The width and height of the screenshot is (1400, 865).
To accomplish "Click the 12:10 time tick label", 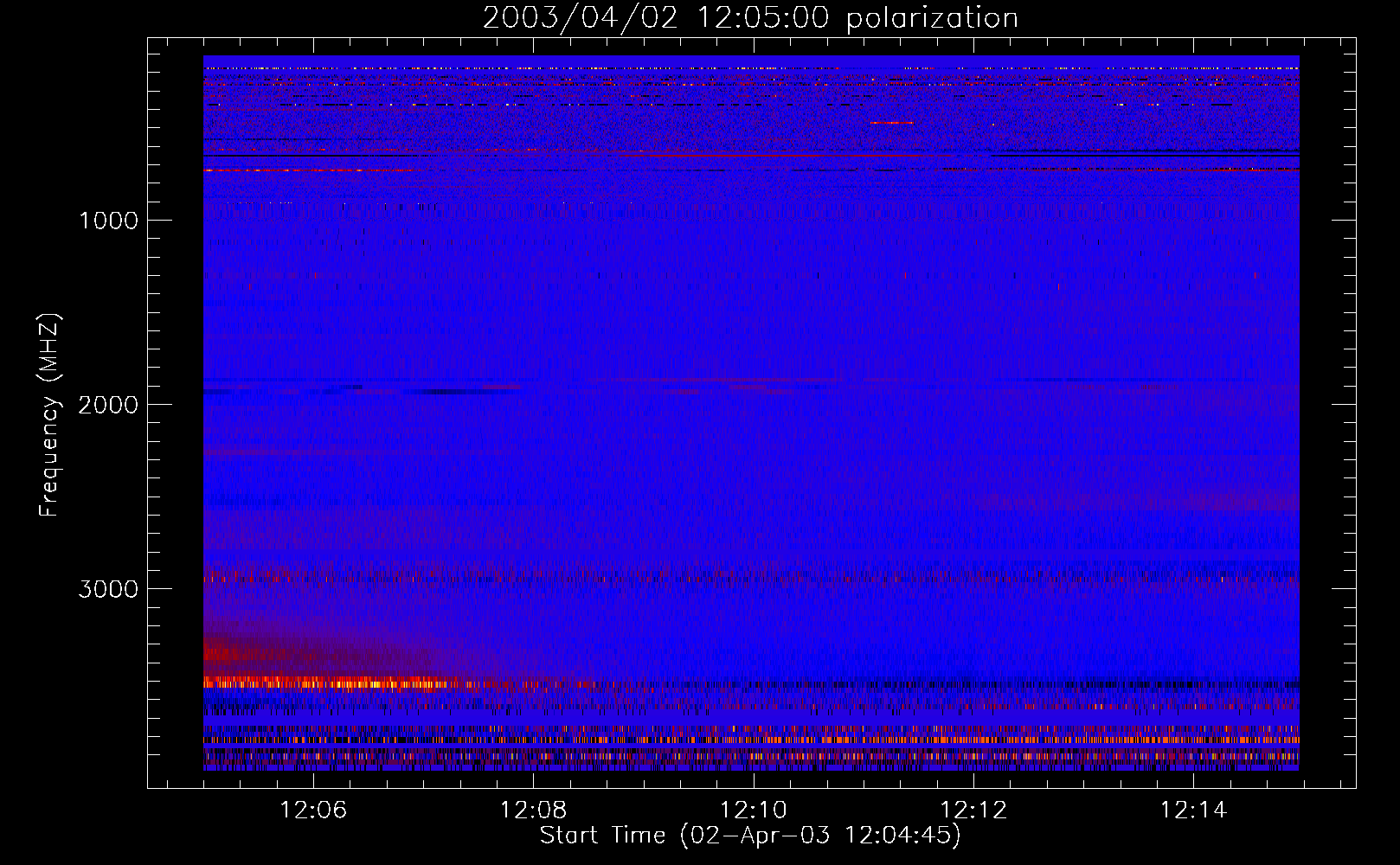I will pos(754,810).
